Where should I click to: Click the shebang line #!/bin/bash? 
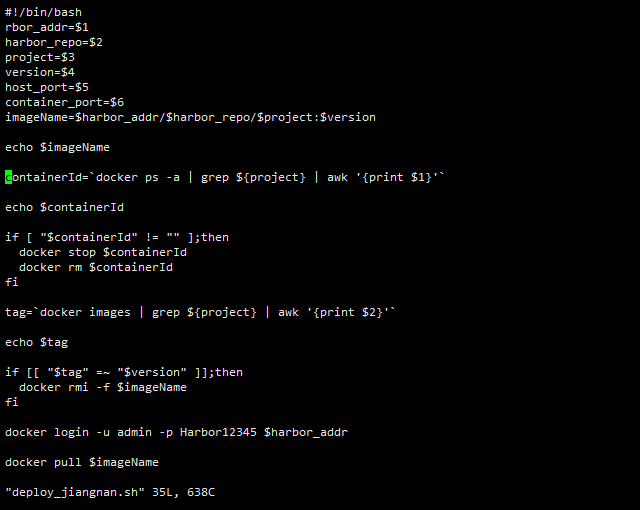[x=43, y=12]
